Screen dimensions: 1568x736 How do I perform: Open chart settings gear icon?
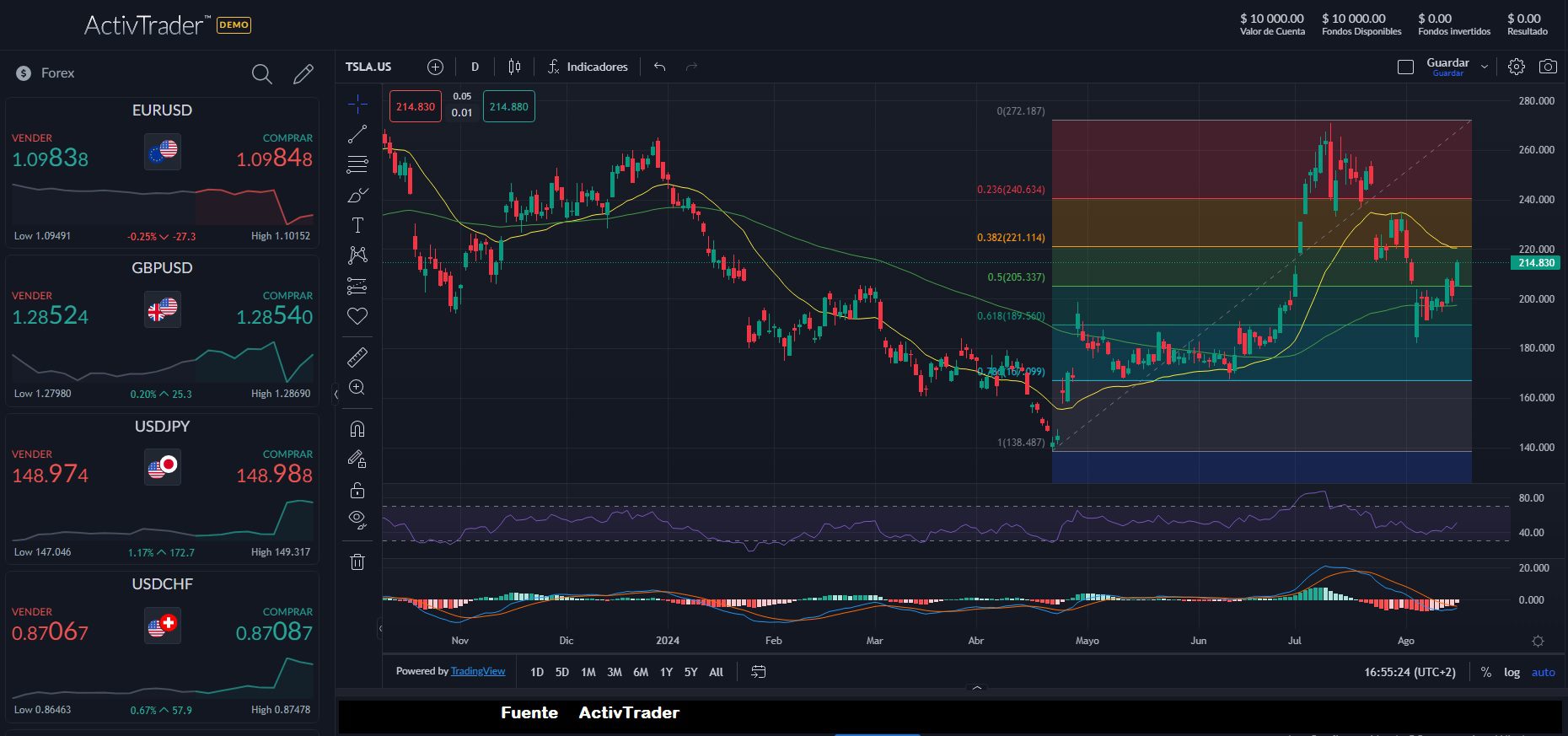1516,67
